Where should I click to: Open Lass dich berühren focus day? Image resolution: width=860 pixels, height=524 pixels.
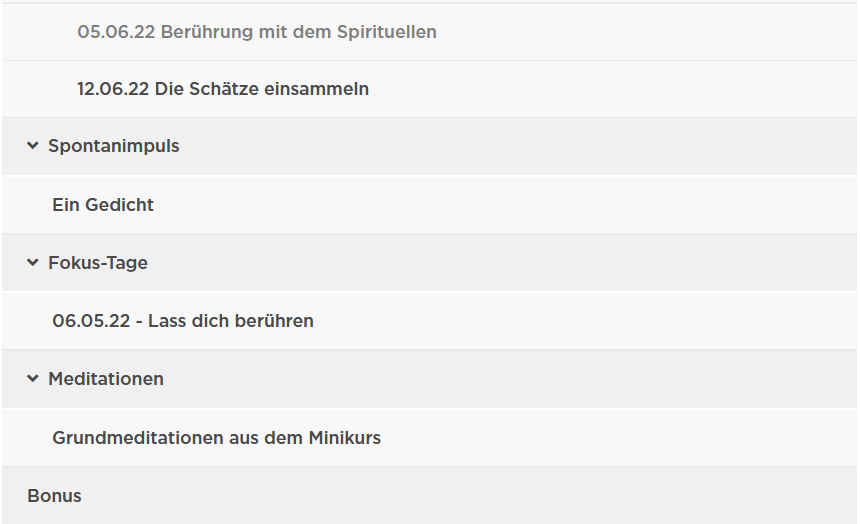183,321
